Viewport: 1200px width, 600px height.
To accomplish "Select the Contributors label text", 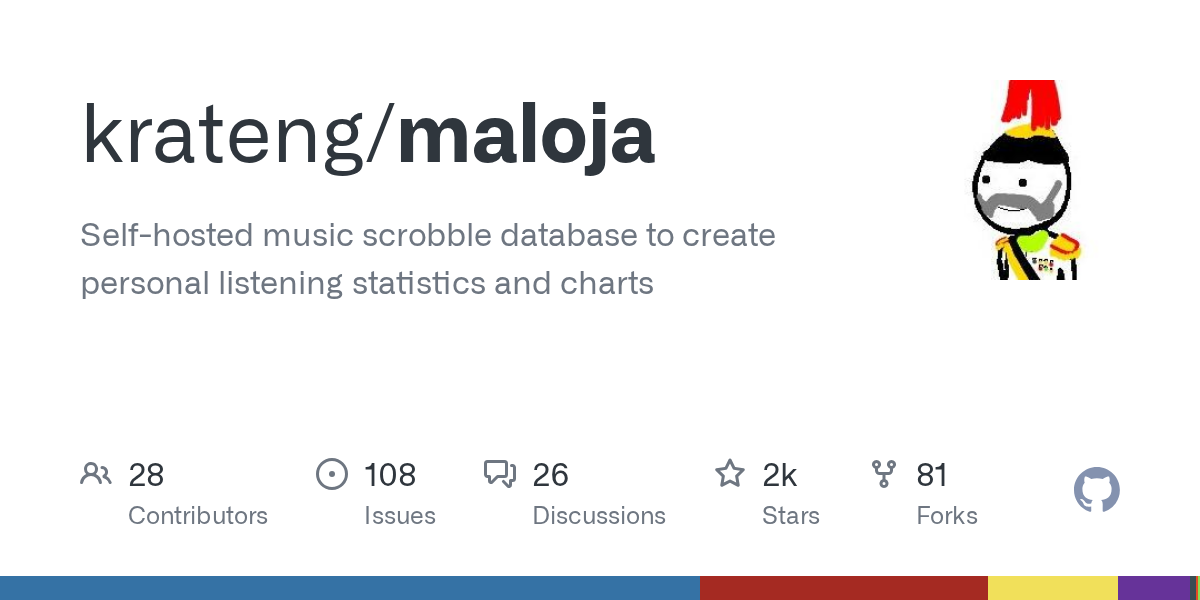I will tap(198, 516).
